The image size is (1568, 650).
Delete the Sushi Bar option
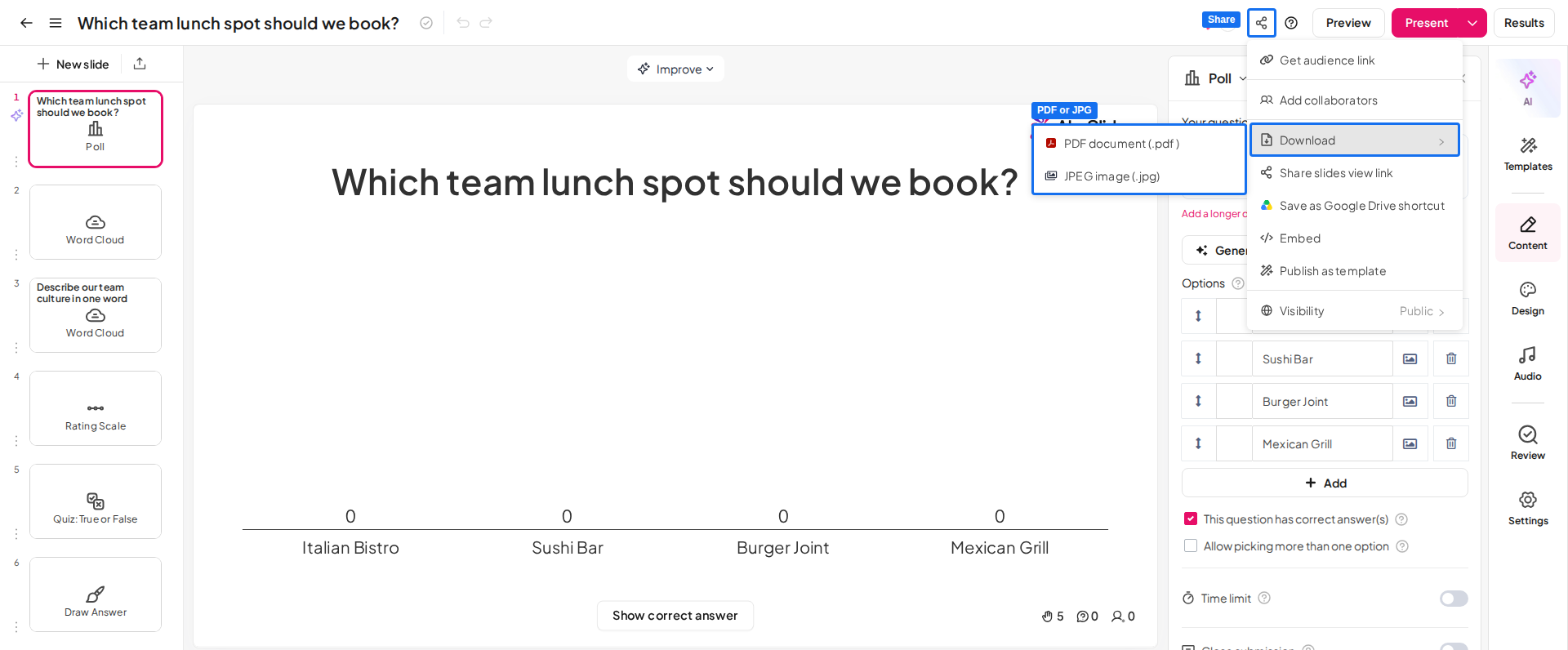point(1451,358)
